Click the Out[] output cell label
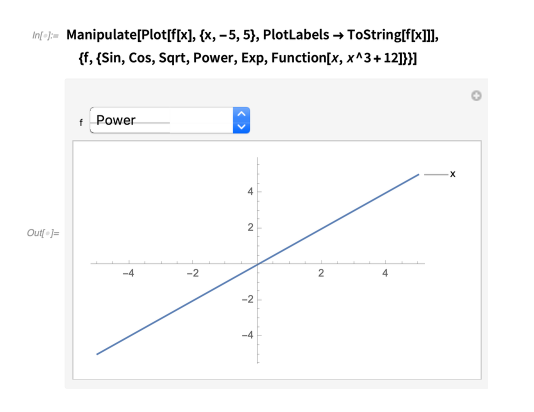Image resolution: width=534 pixels, height=412 pixels. 43,233
